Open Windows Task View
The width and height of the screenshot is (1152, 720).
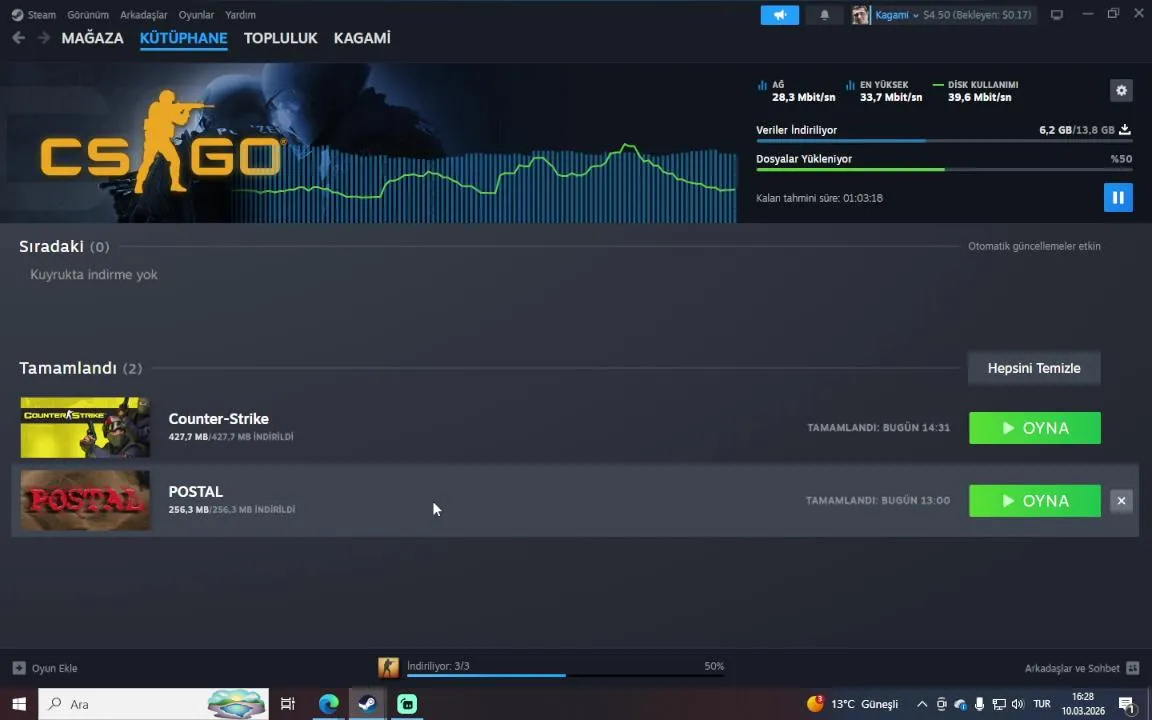(x=288, y=704)
